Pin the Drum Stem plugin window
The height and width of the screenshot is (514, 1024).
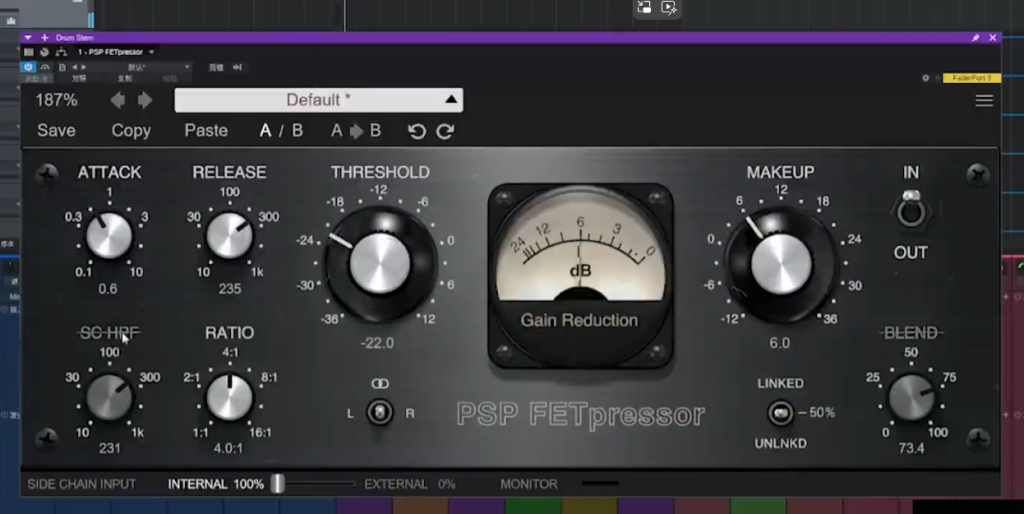pos(976,38)
